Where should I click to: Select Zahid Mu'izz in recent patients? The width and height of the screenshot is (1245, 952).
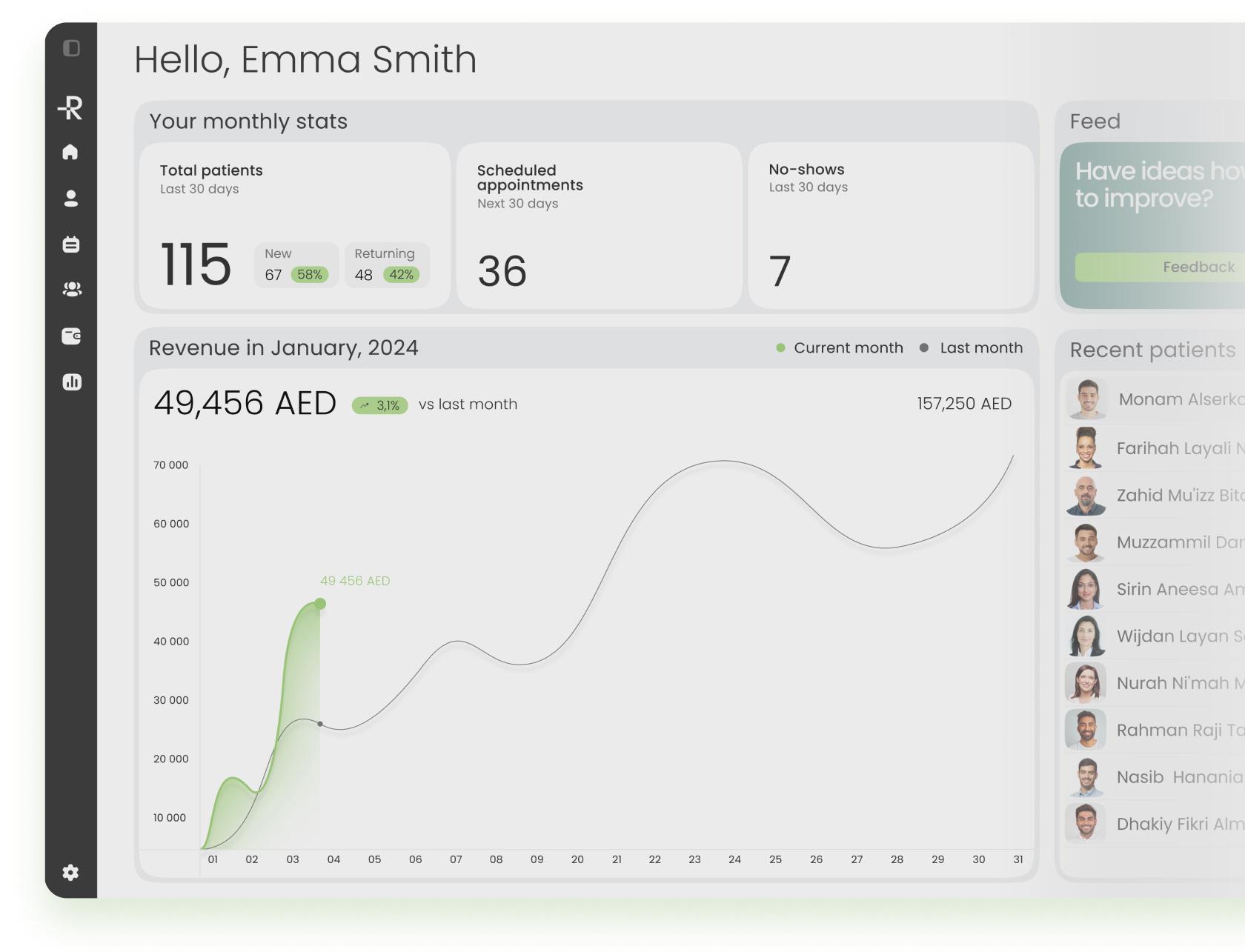pos(1178,495)
